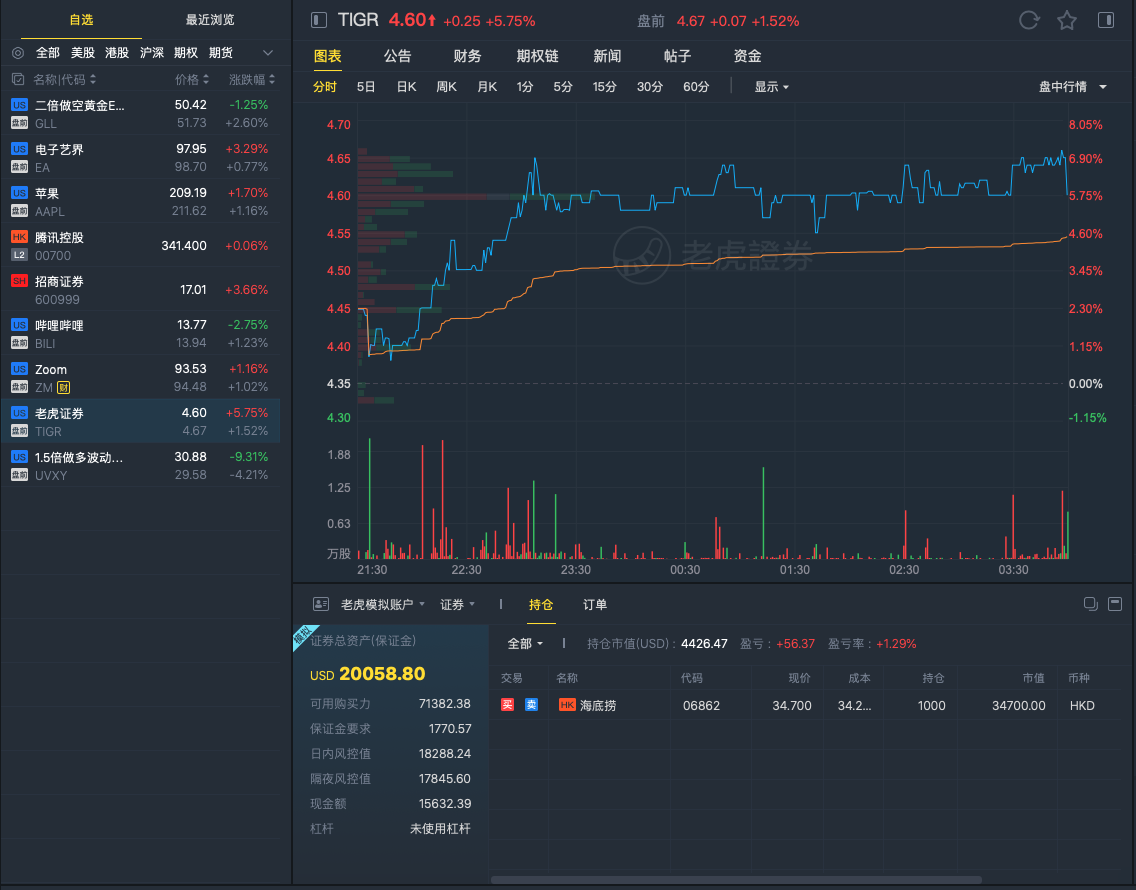Select the 持仓 tab
The width and height of the screenshot is (1136, 890).
tap(541, 604)
